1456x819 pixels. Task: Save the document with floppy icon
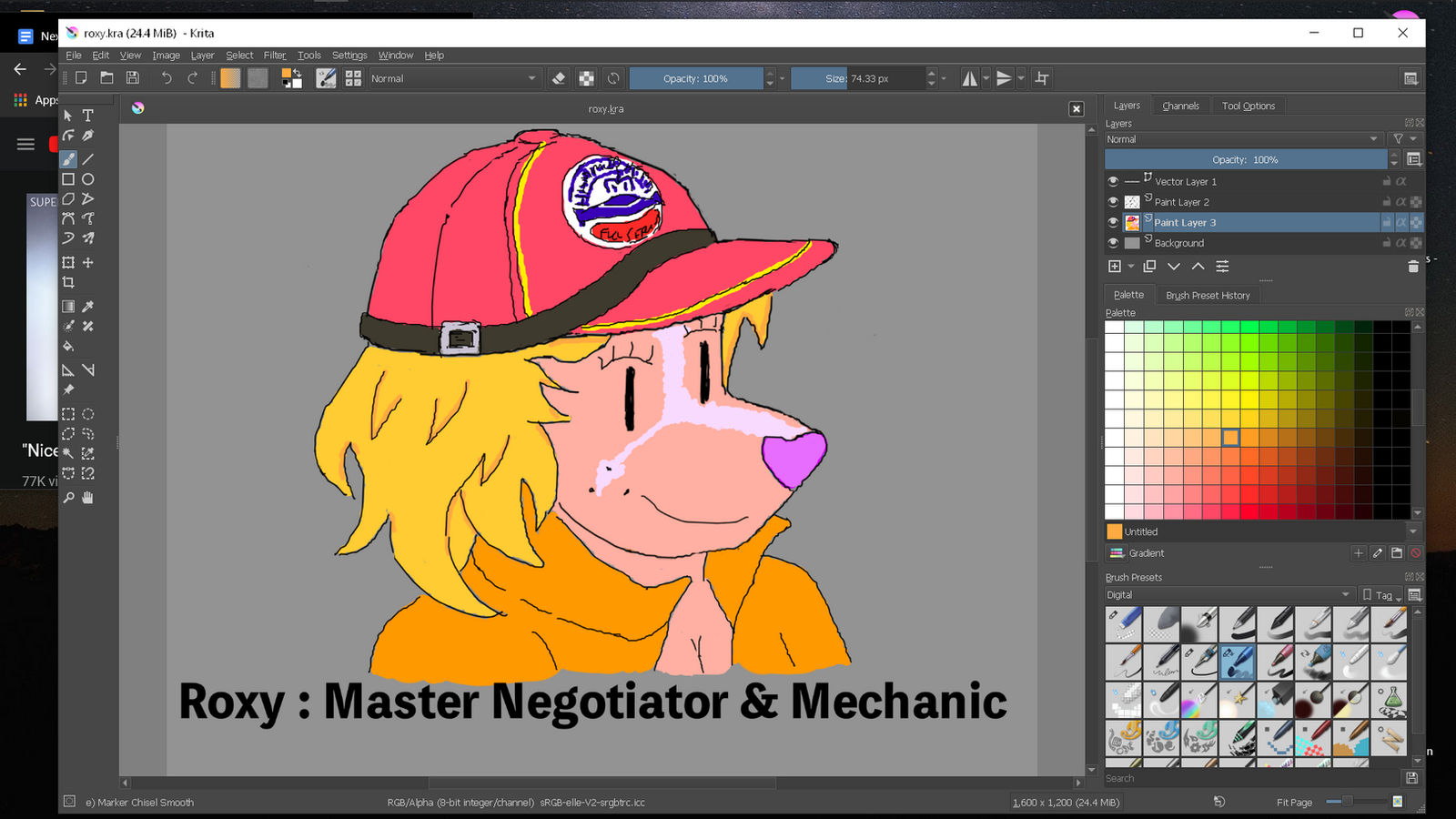coord(133,78)
